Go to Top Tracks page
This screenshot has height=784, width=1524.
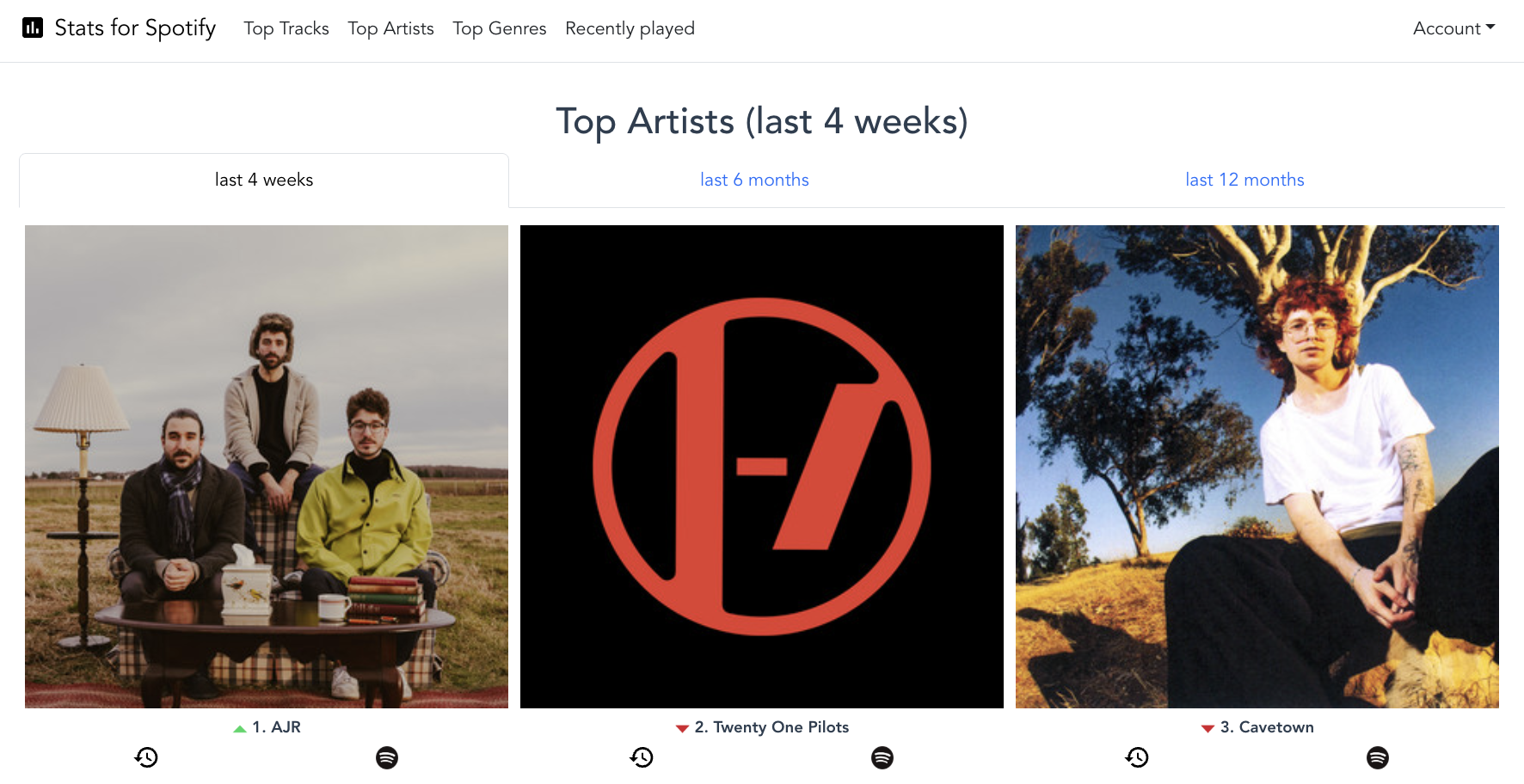(x=286, y=28)
